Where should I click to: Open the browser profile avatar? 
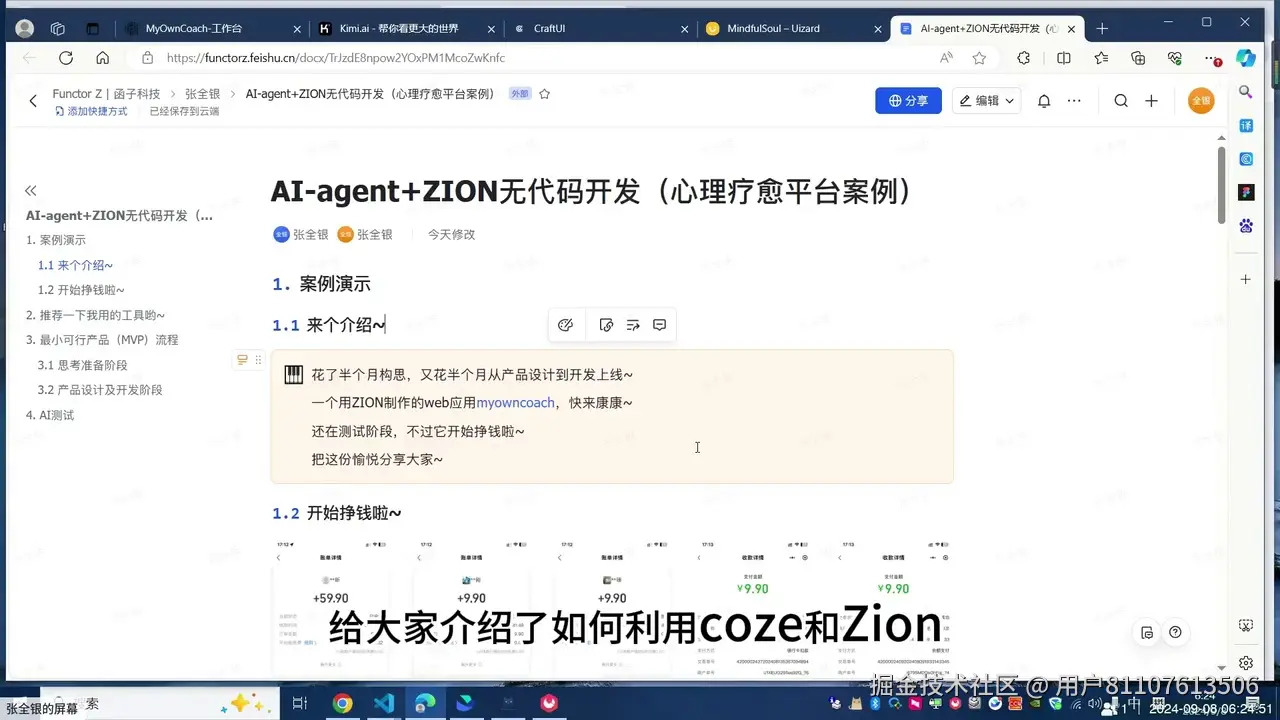25,29
